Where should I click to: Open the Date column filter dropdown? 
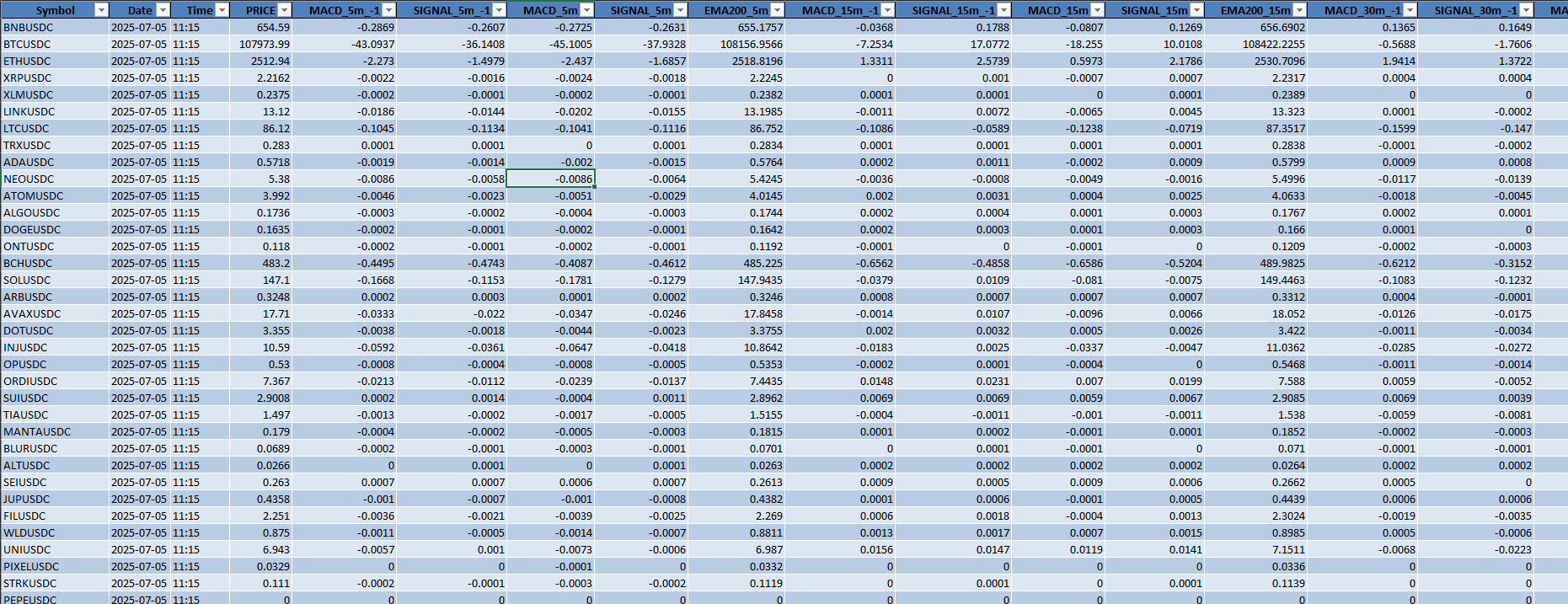coord(163,10)
